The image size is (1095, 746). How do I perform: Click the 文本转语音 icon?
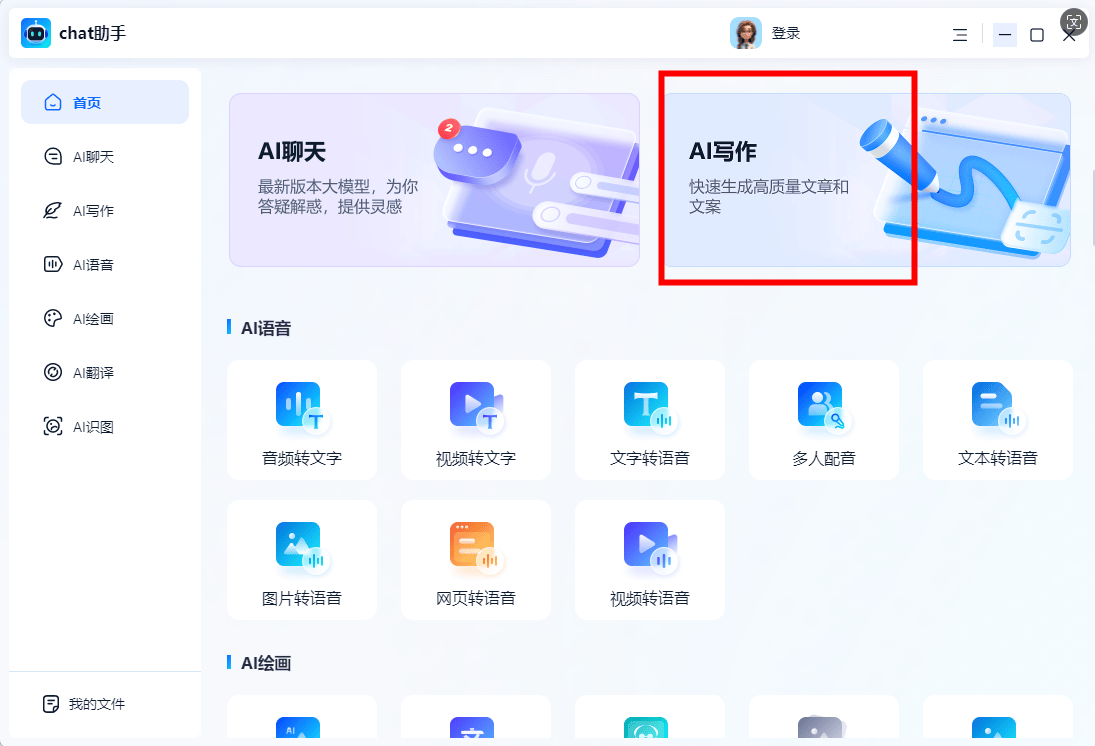[997, 407]
